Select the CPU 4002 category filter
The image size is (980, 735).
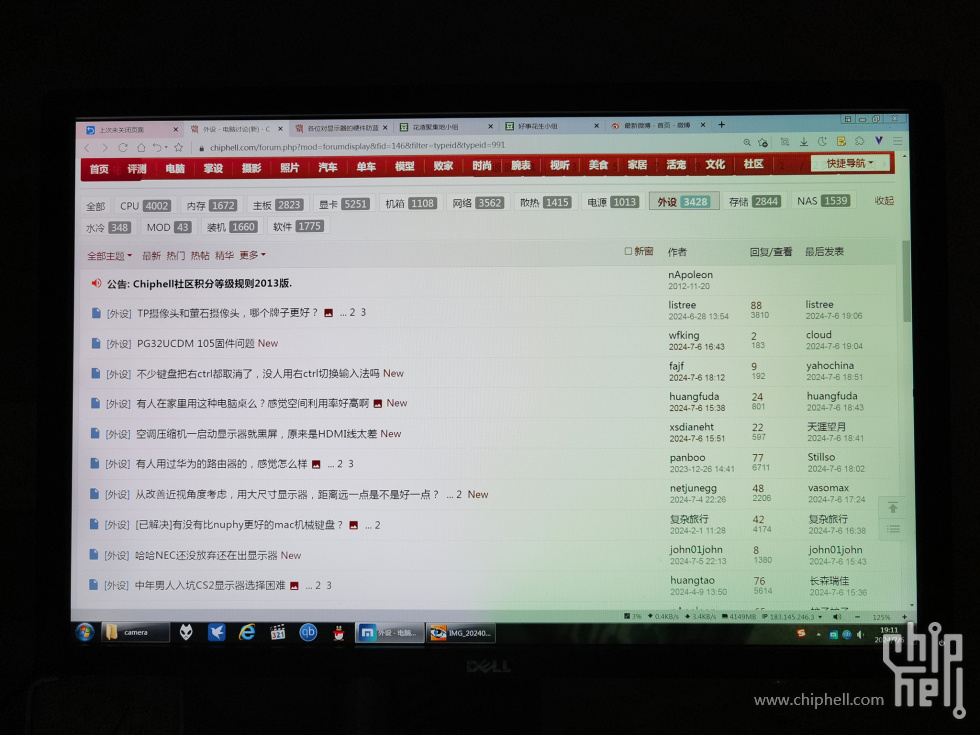[144, 206]
